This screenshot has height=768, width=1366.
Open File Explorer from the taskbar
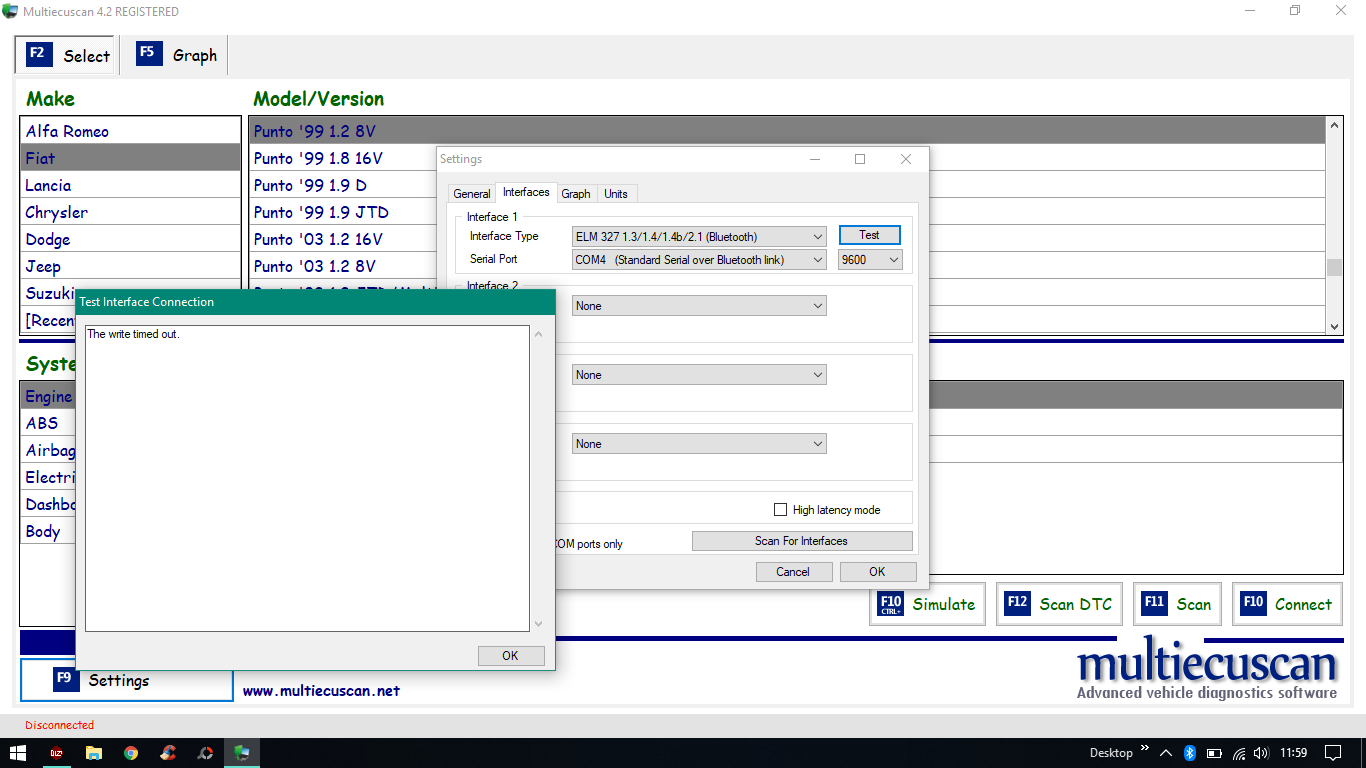(x=93, y=753)
